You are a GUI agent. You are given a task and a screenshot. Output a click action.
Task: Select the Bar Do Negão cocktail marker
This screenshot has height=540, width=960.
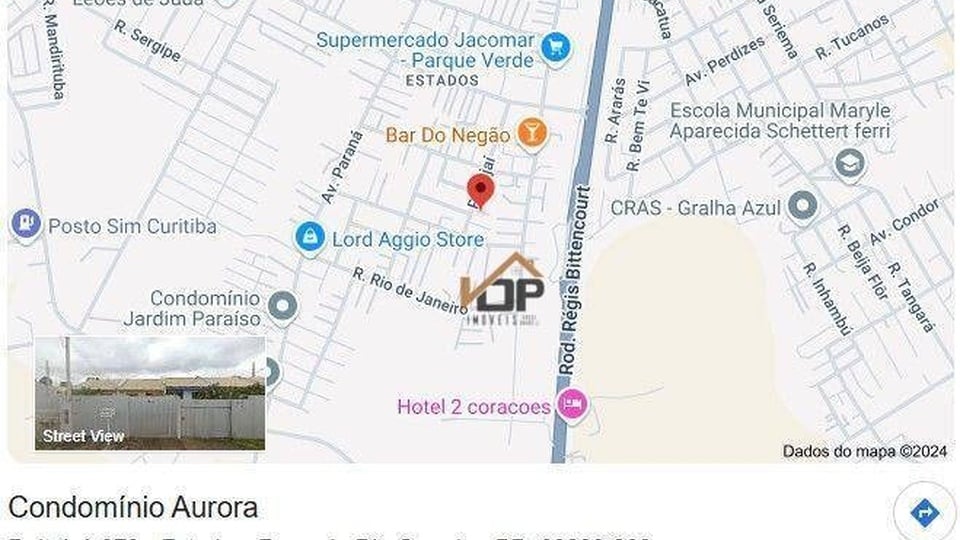[531, 133]
